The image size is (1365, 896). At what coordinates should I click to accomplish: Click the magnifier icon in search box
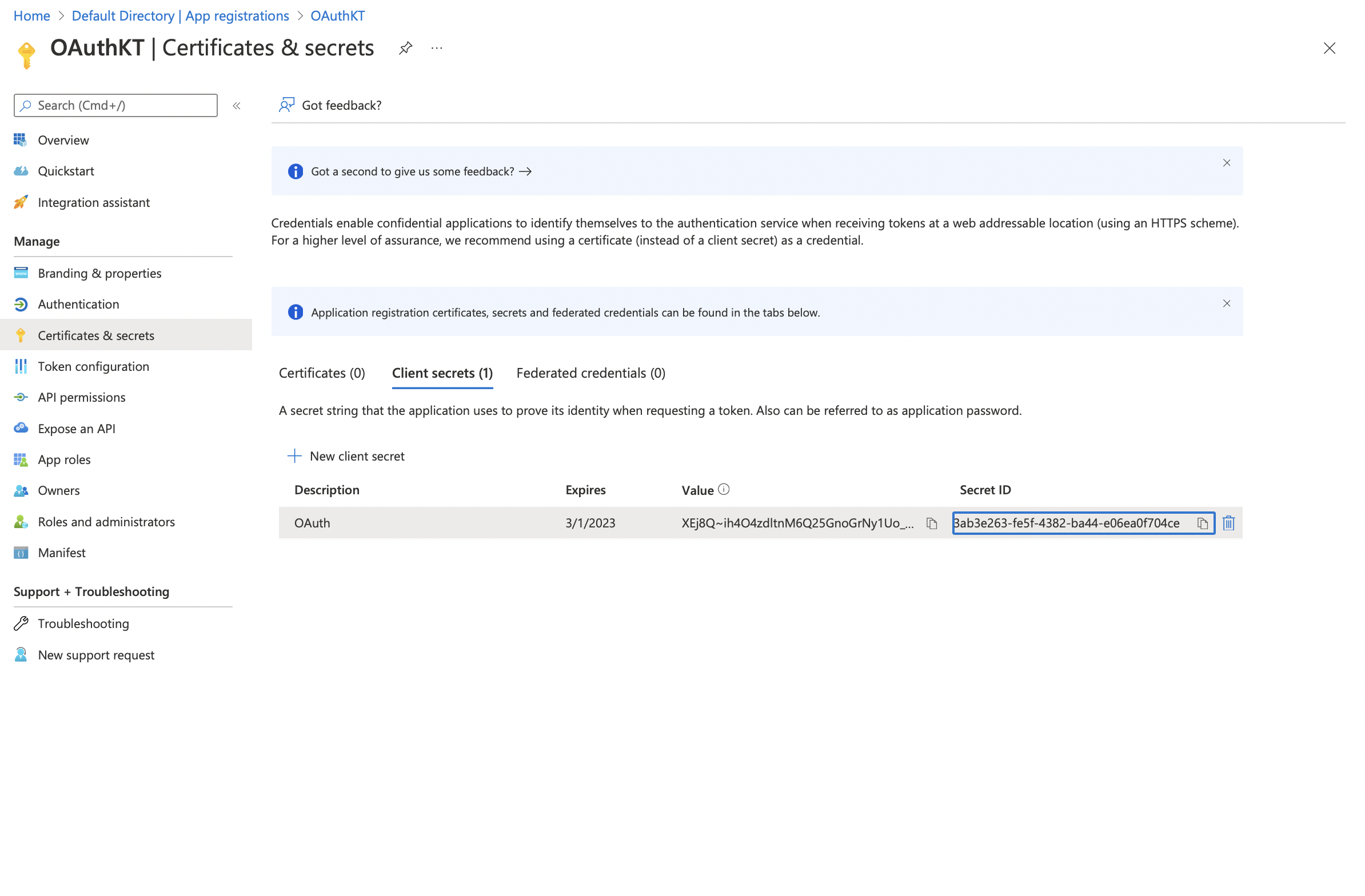(x=25, y=106)
